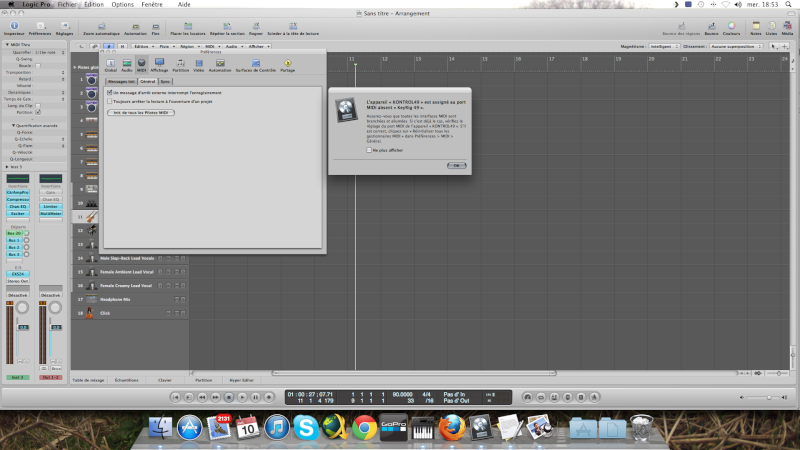Open Surfaces de Contrôle preferences
The image size is (800, 450).
(x=255, y=64)
